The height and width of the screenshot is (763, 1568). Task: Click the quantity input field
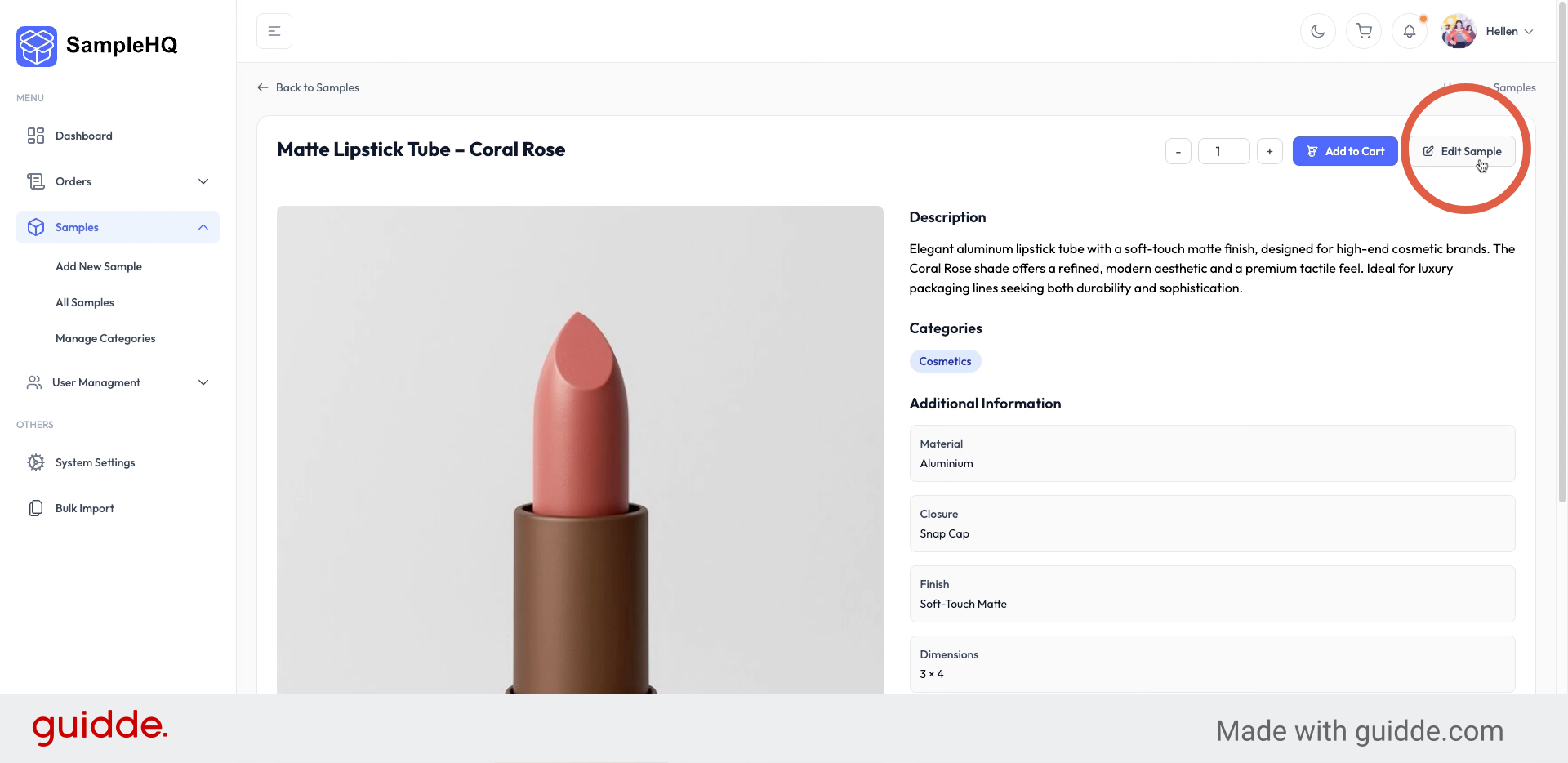point(1223,151)
